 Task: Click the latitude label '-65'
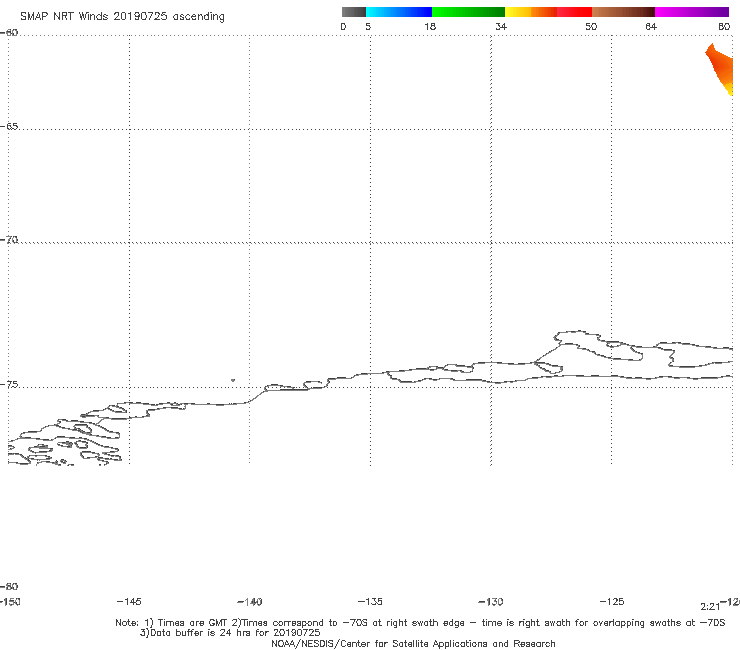pos(9,127)
